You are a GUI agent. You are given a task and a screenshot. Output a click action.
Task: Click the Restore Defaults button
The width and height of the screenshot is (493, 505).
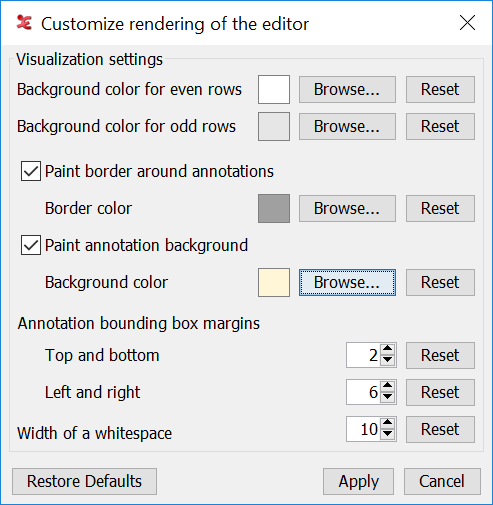coord(84,482)
